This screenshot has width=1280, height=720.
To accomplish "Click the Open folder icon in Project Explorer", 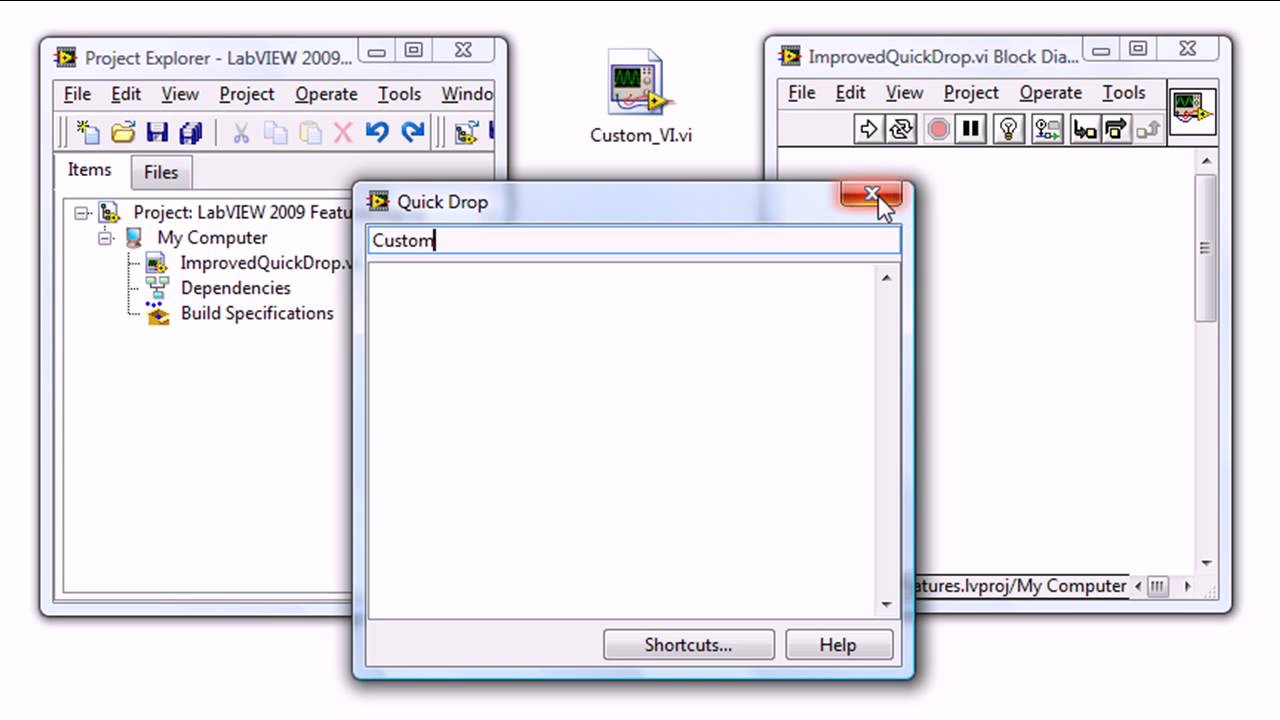I will pos(123,132).
